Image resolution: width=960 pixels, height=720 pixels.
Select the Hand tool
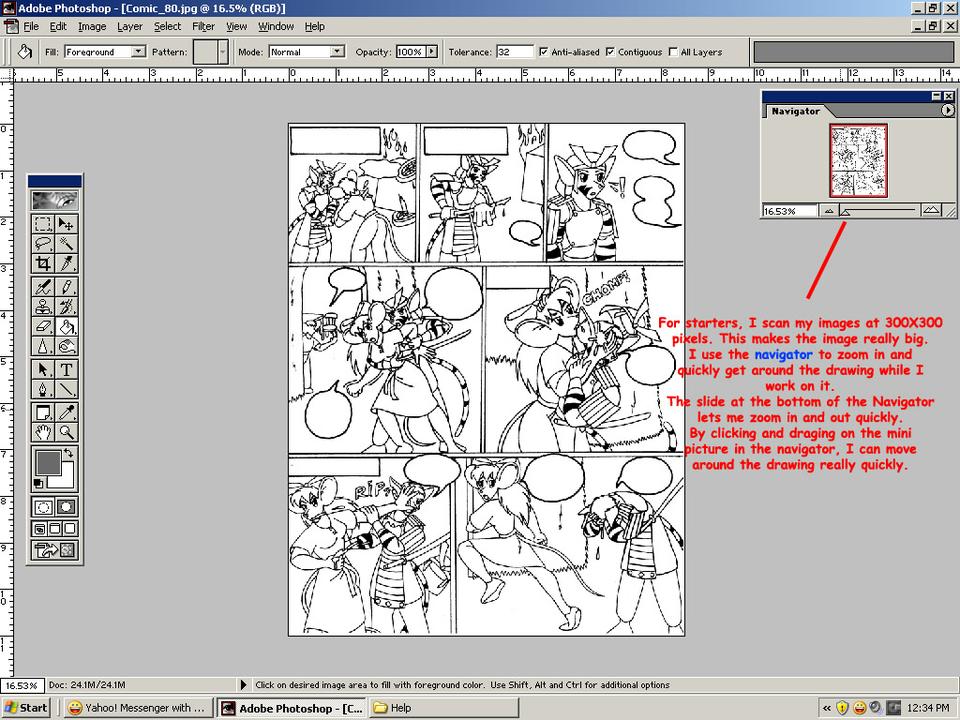point(43,432)
